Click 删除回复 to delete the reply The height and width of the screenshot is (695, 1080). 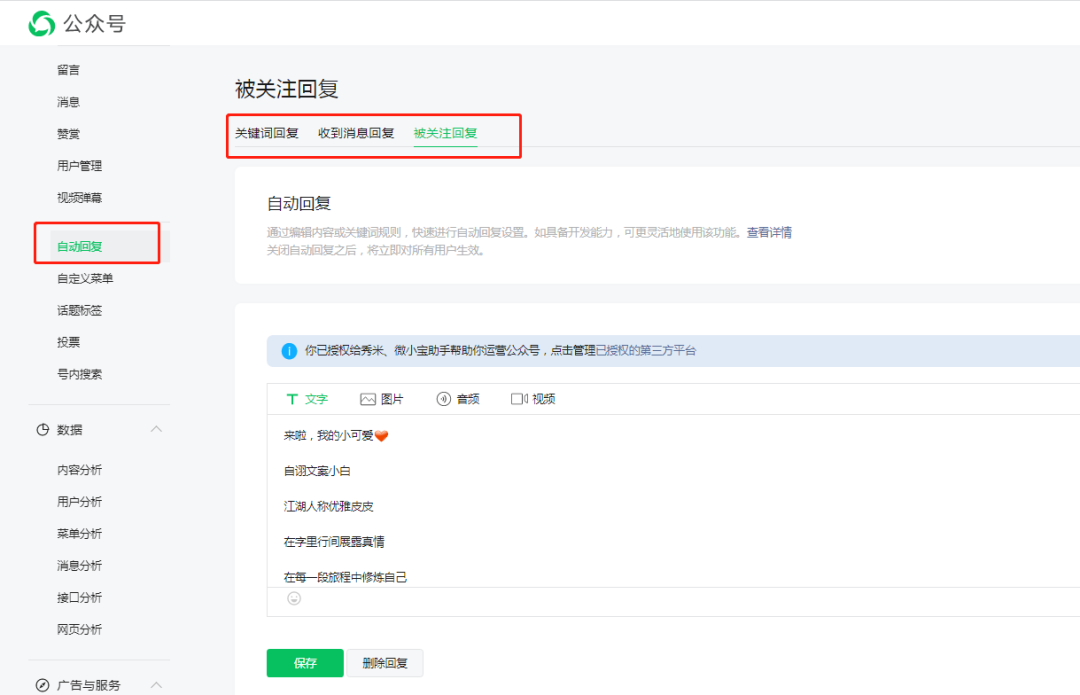pyautogui.click(x=385, y=662)
